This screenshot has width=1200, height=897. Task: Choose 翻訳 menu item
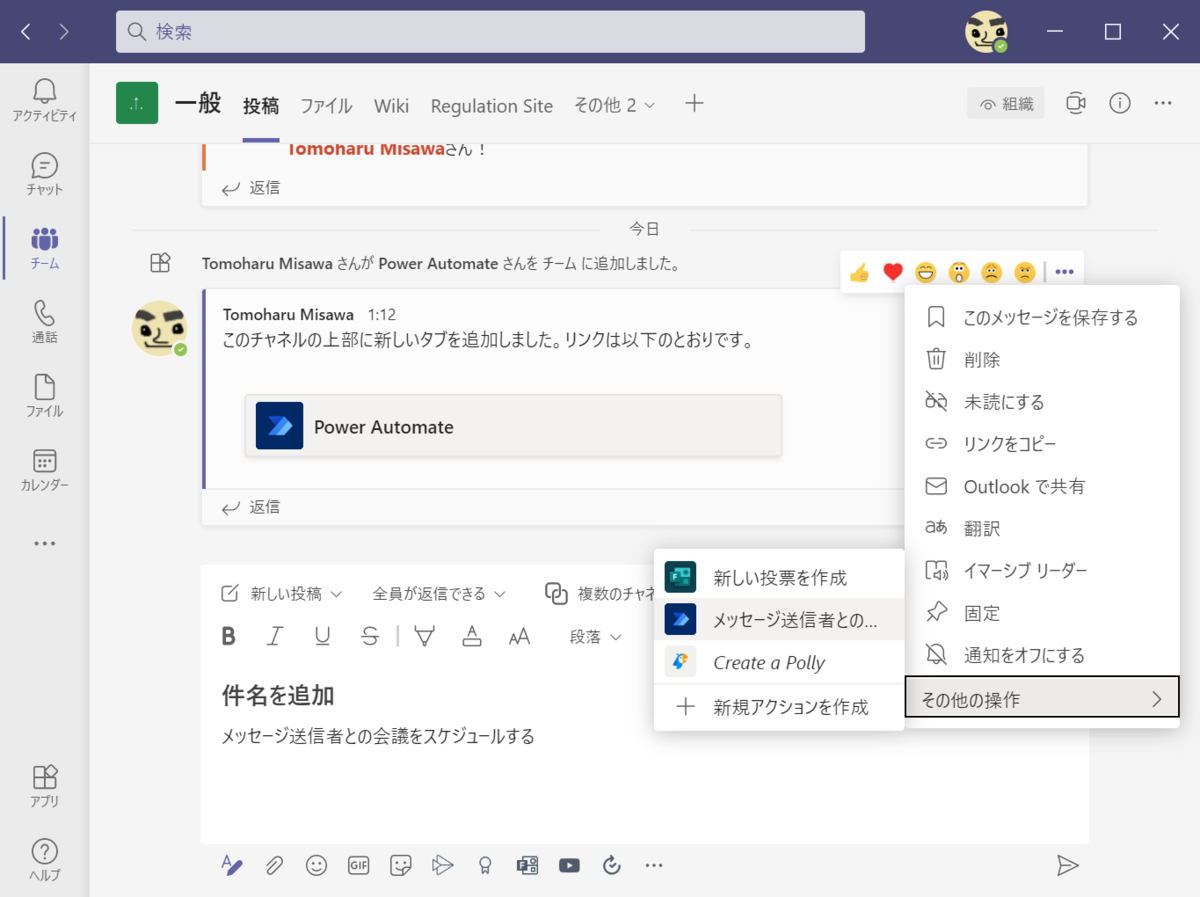click(x=1042, y=528)
